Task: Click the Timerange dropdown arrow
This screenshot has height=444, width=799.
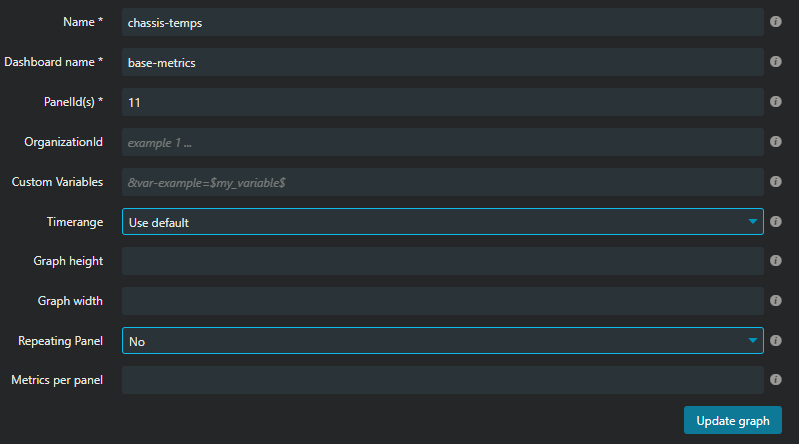Action: click(x=753, y=222)
